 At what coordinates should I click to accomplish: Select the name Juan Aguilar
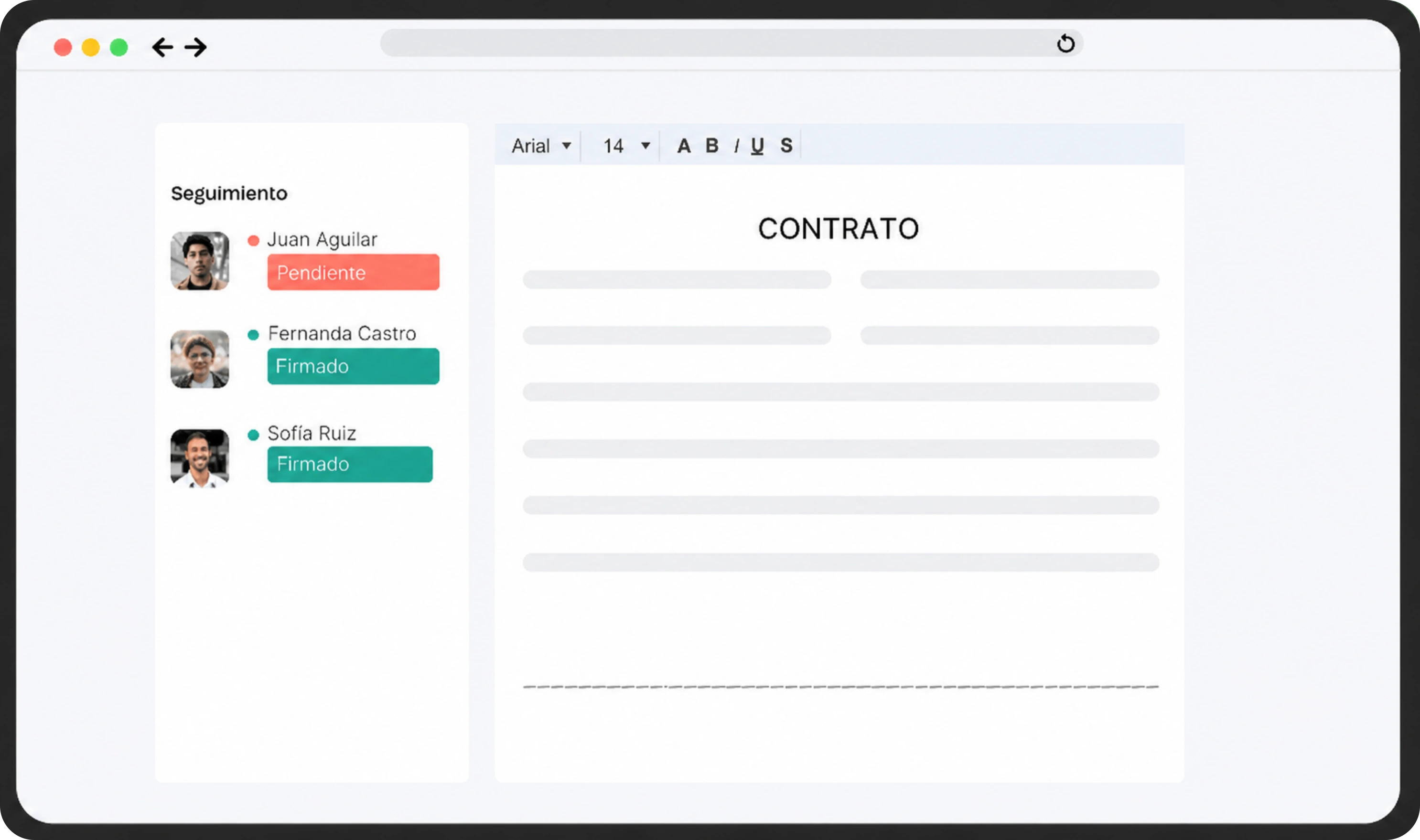(x=322, y=240)
